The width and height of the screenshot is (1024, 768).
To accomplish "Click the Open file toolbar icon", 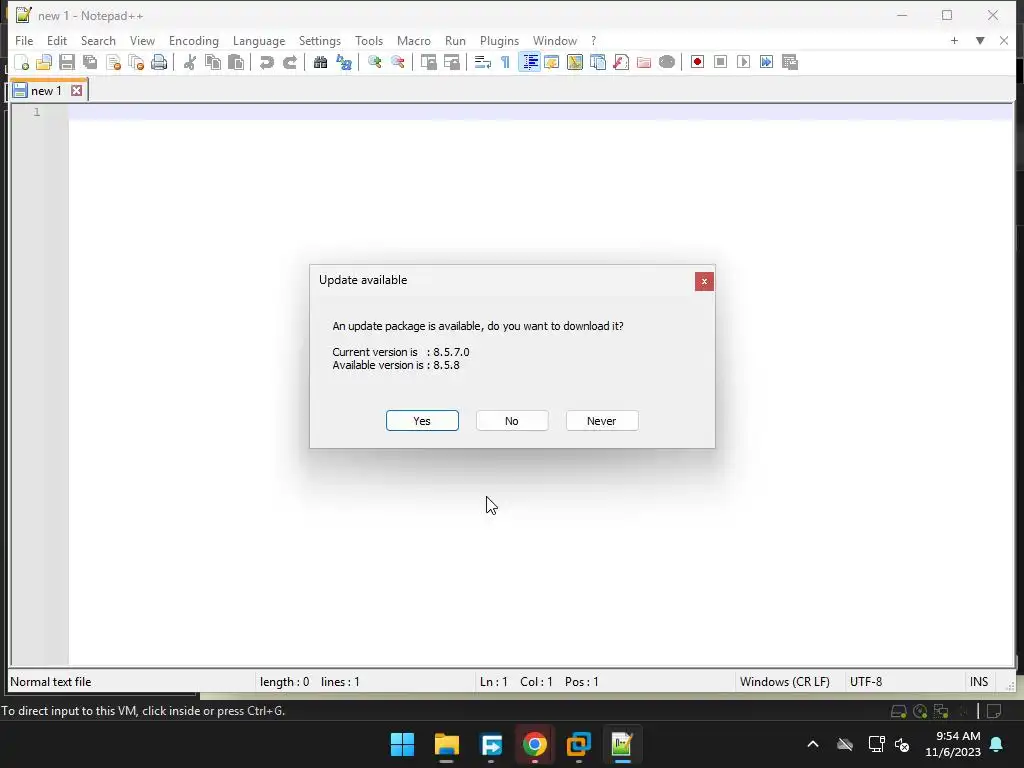I will [44, 62].
